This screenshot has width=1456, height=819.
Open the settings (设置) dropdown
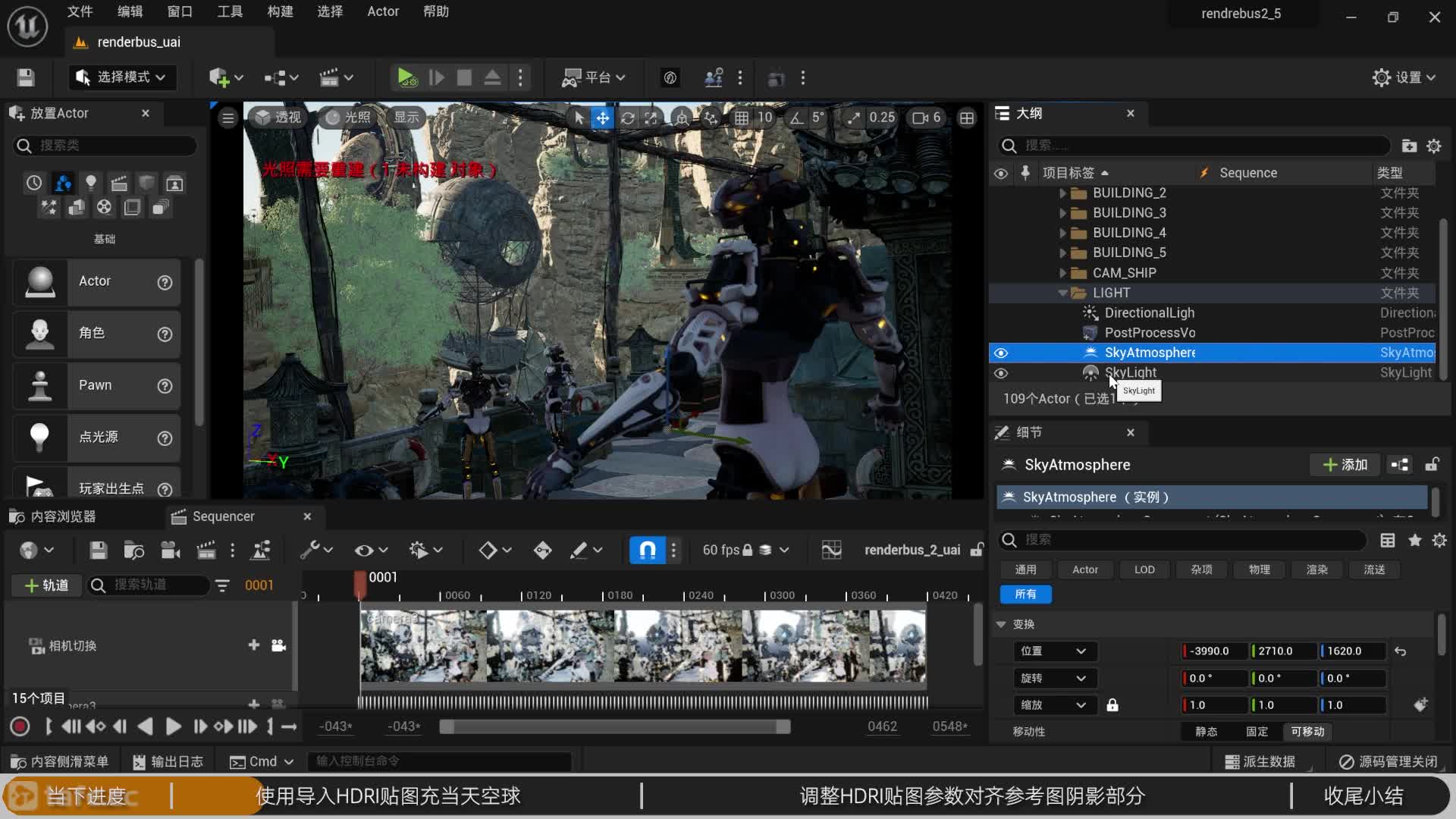coord(1404,77)
